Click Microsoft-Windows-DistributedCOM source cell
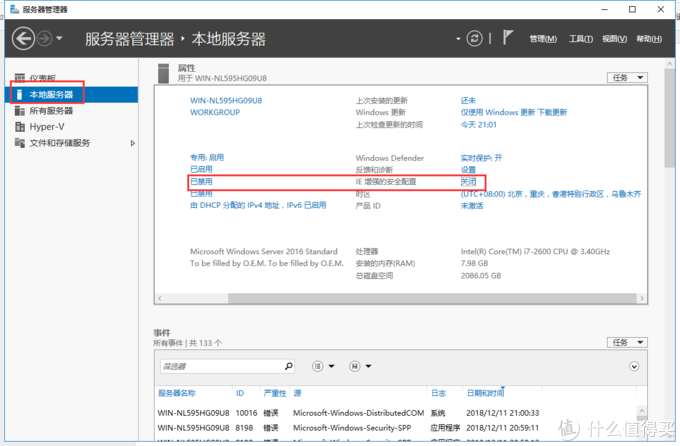The image size is (680, 446). (x=359, y=413)
